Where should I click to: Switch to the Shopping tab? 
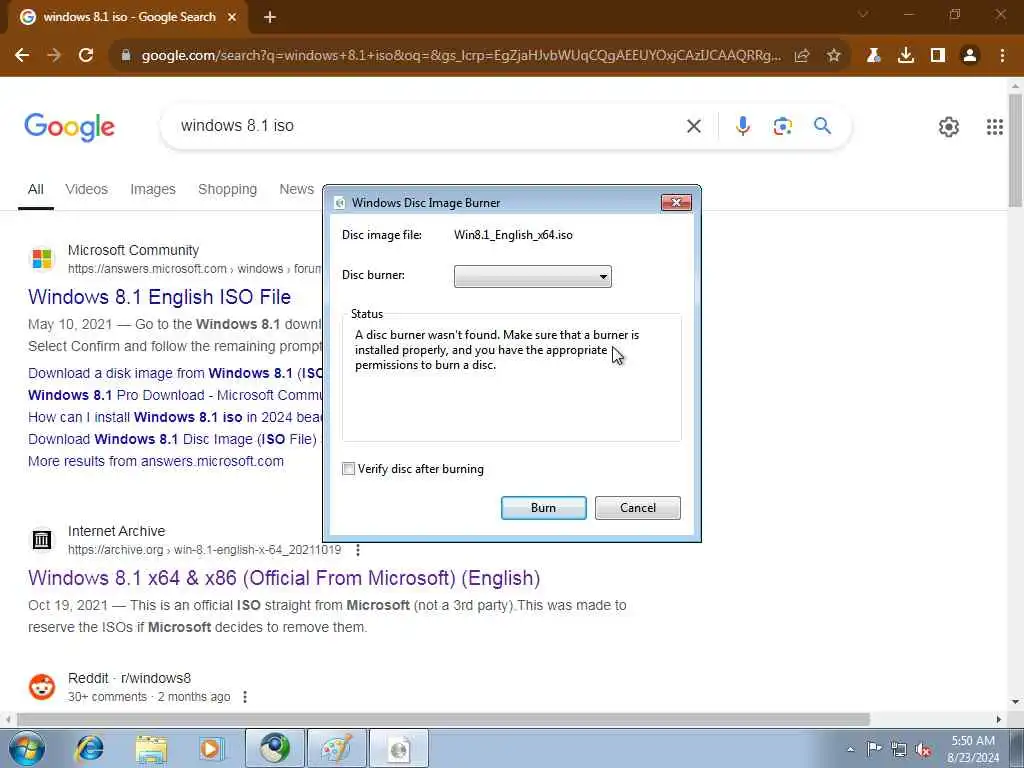[227, 189]
